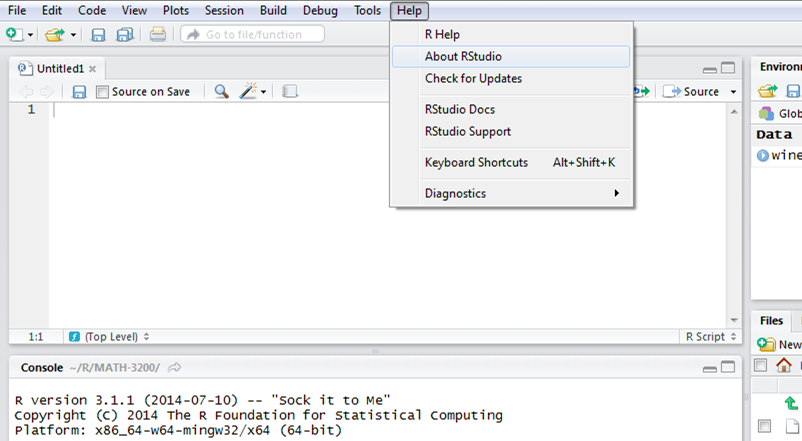Click editor scrollbar down arrow
Screen dimensions: 802x441
(x=734, y=320)
